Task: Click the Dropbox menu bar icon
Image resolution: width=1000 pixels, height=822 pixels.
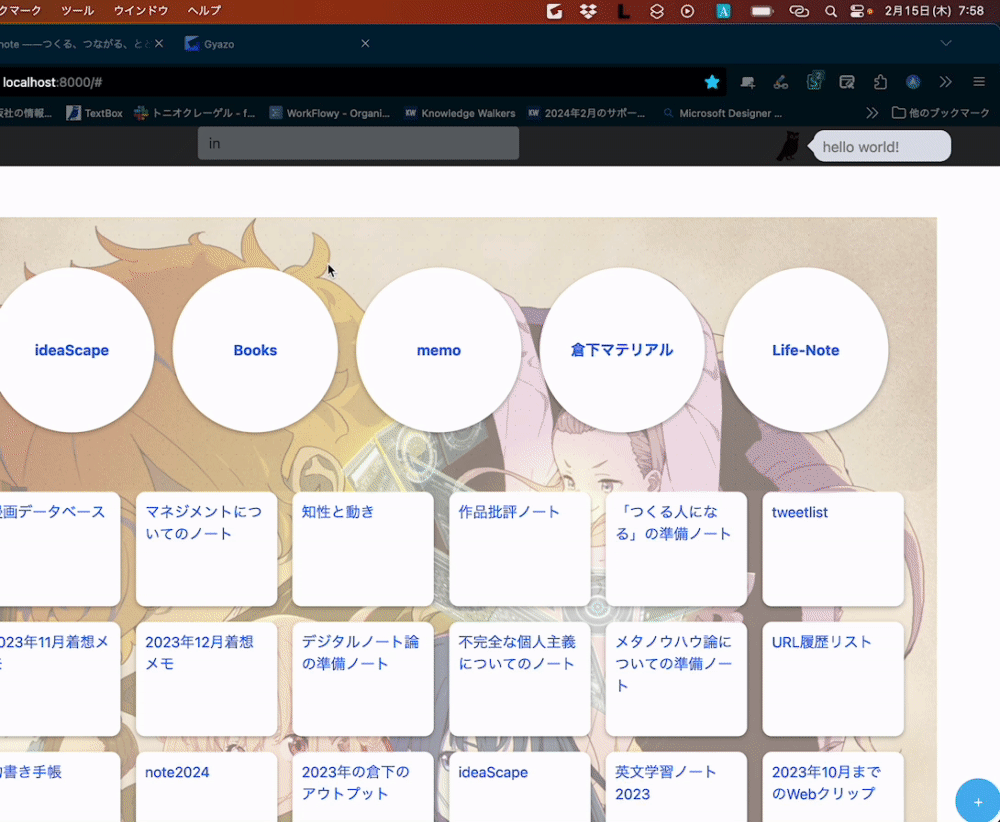Action: pos(588,11)
